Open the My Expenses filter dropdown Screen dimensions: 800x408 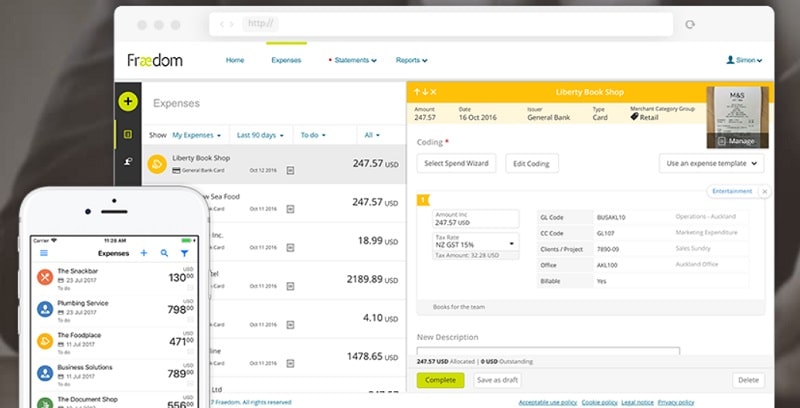point(196,135)
